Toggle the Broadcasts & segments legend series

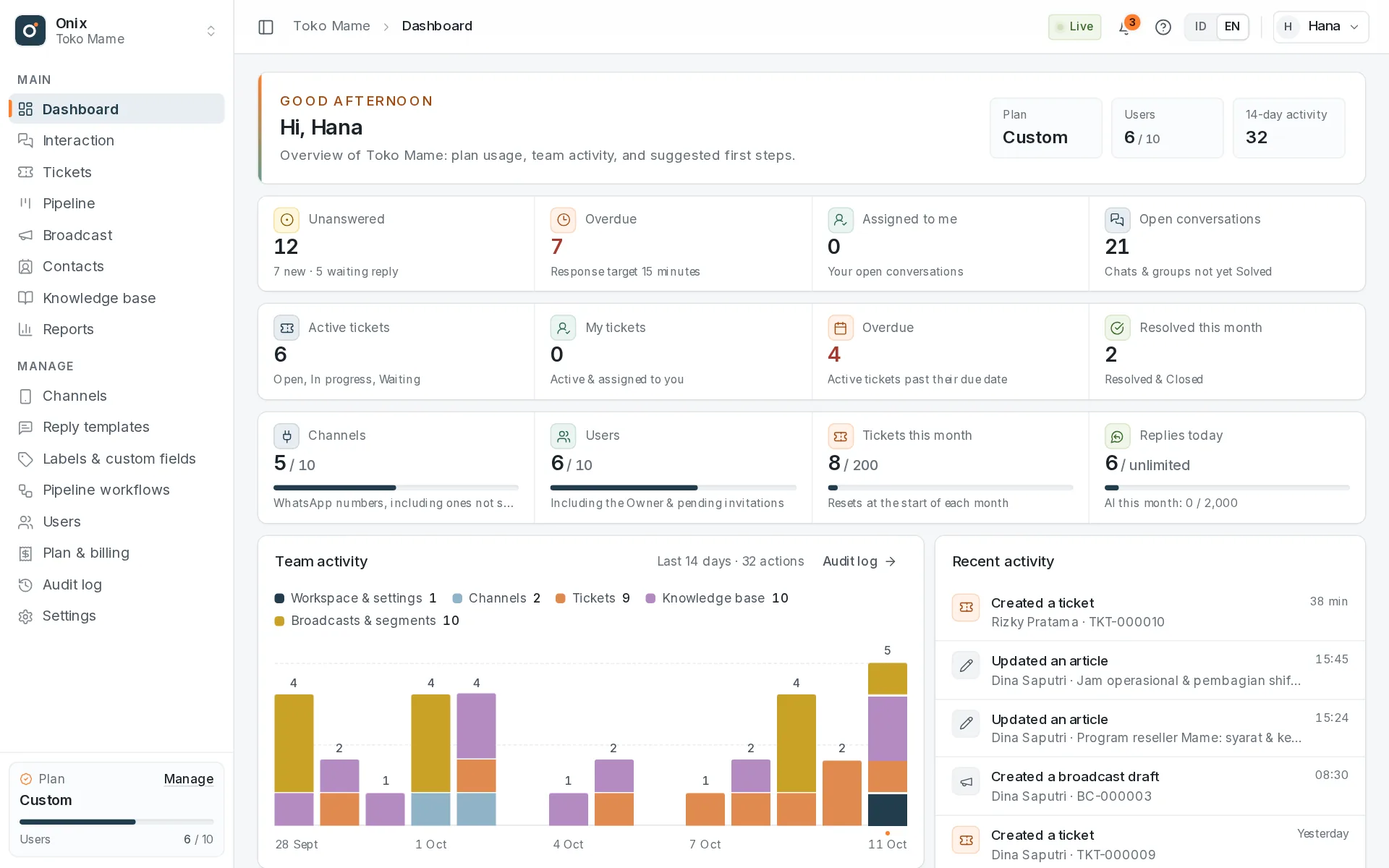pyautogui.click(x=367, y=621)
